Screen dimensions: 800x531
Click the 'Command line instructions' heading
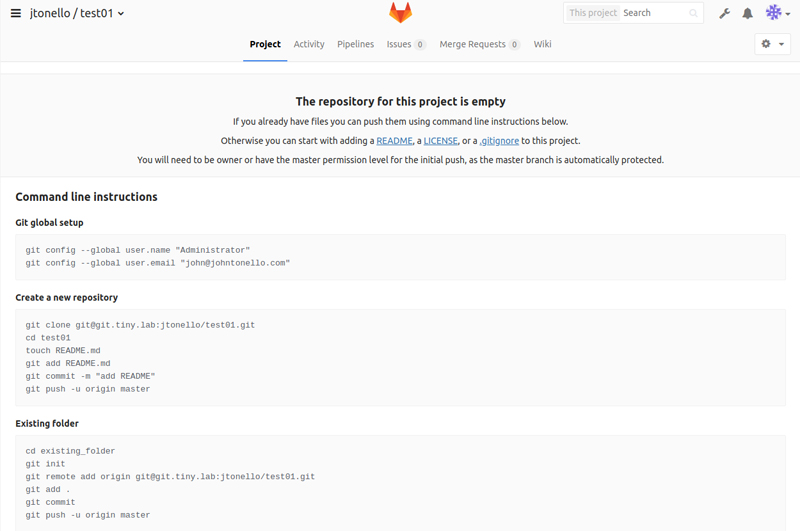(86, 197)
